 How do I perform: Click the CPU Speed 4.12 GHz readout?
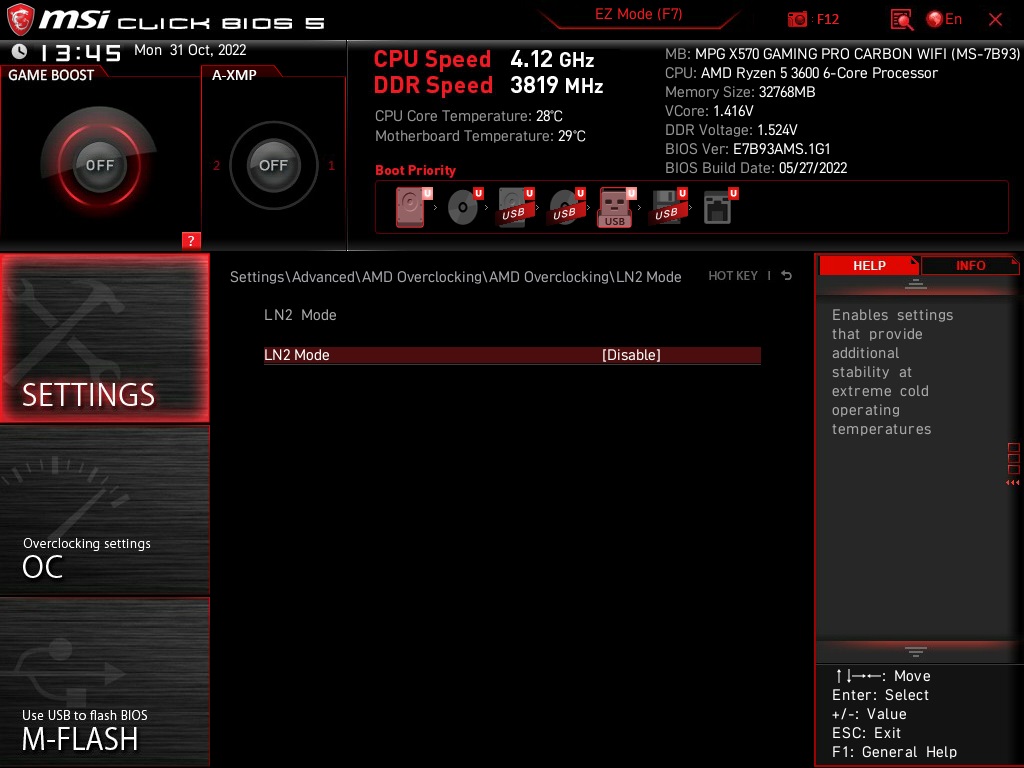click(x=484, y=59)
